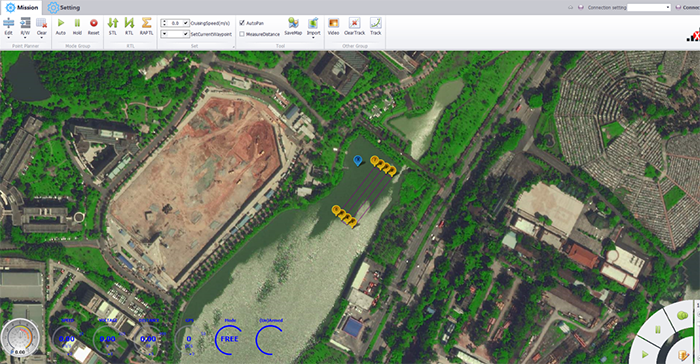Viewport: 700px width, 364px height.
Task: Open the Connection setting dropdown
Action: click(x=649, y=7)
